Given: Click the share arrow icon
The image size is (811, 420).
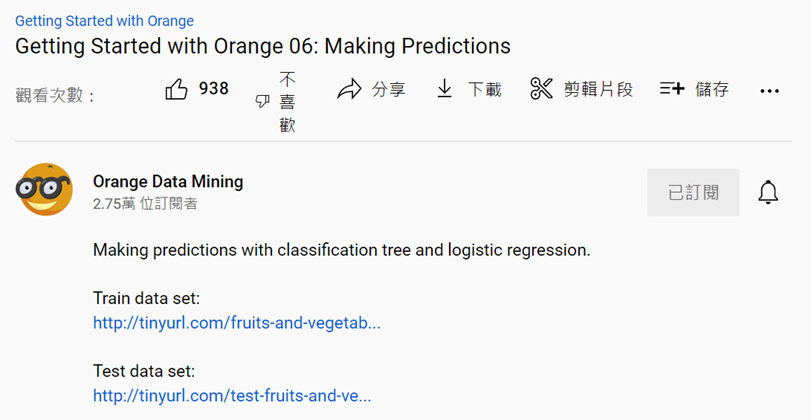Looking at the screenshot, I should click(x=349, y=90).
